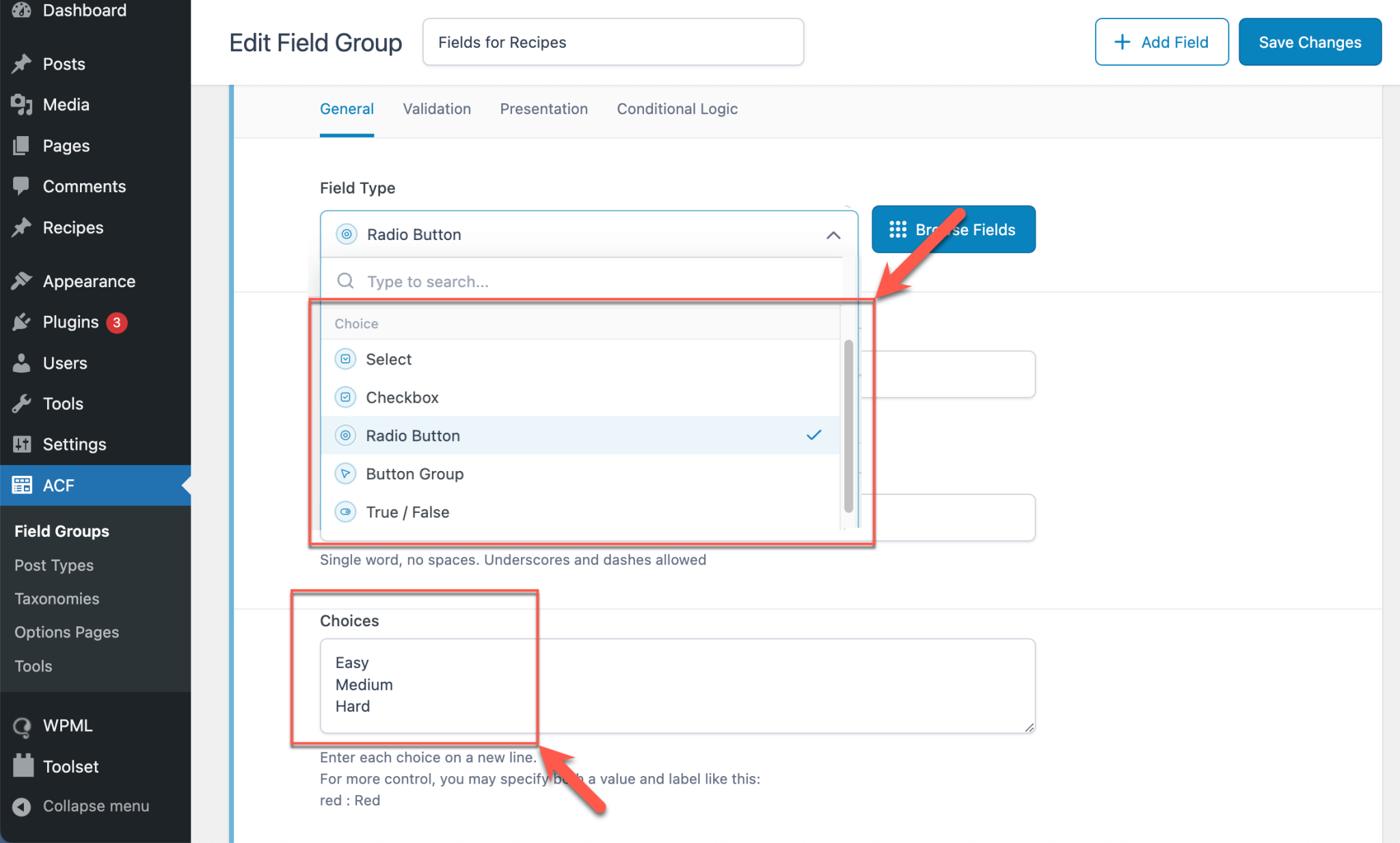Select the Dashboard icon in sidebar
This screenshot has height=843, width=1400.
tap(21, 10)
